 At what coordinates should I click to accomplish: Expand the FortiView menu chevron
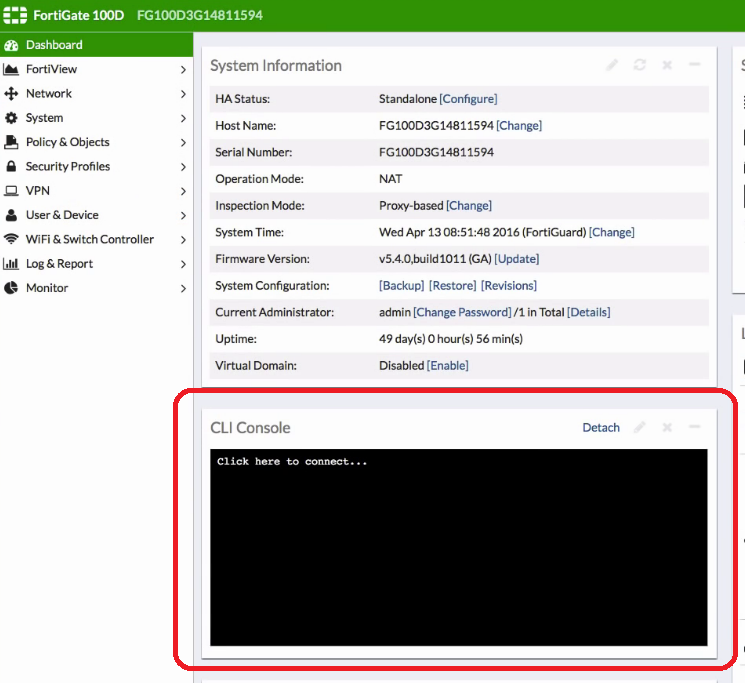click(183, 70)
